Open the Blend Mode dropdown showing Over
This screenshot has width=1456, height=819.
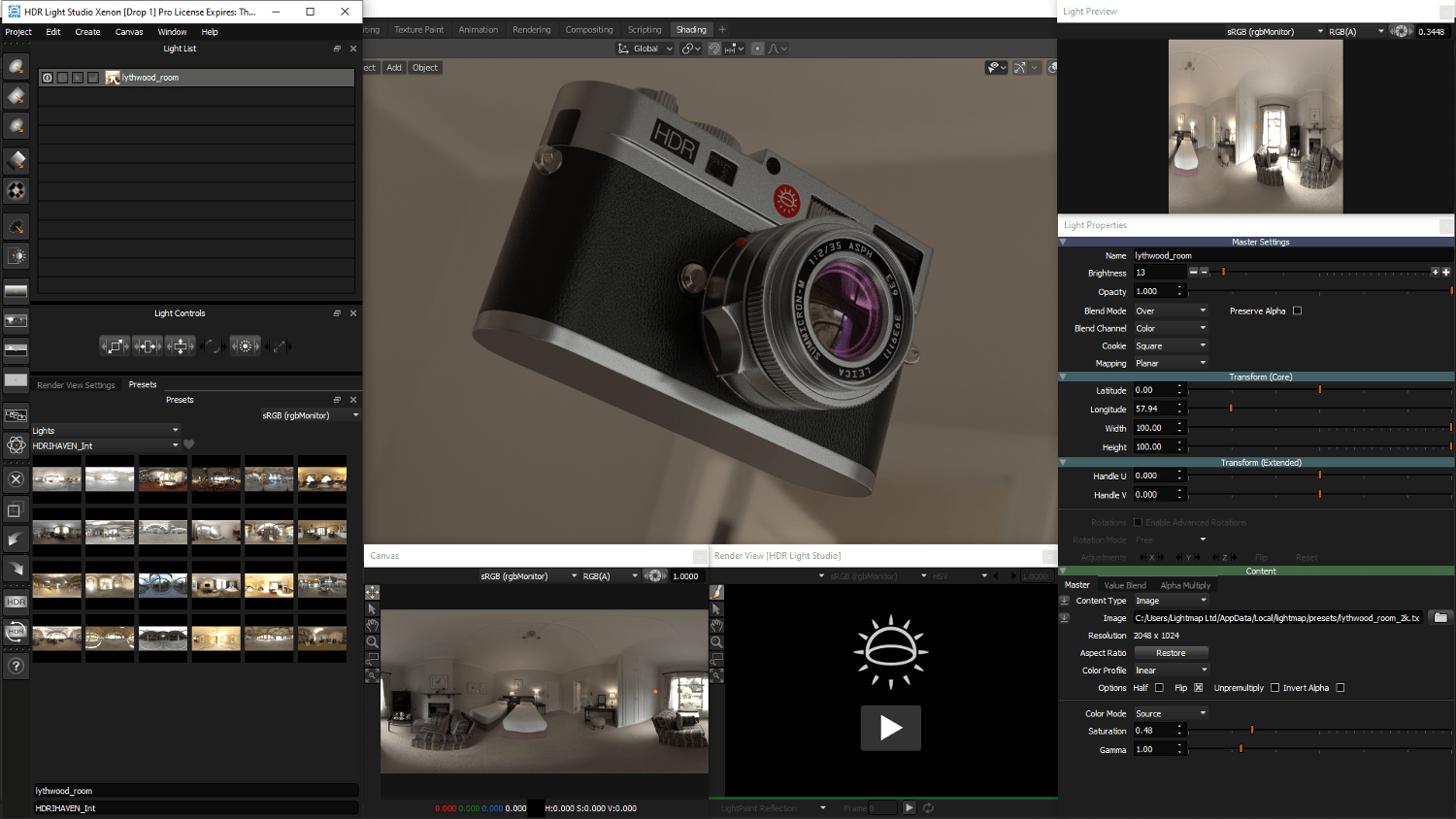point(1171,311)
